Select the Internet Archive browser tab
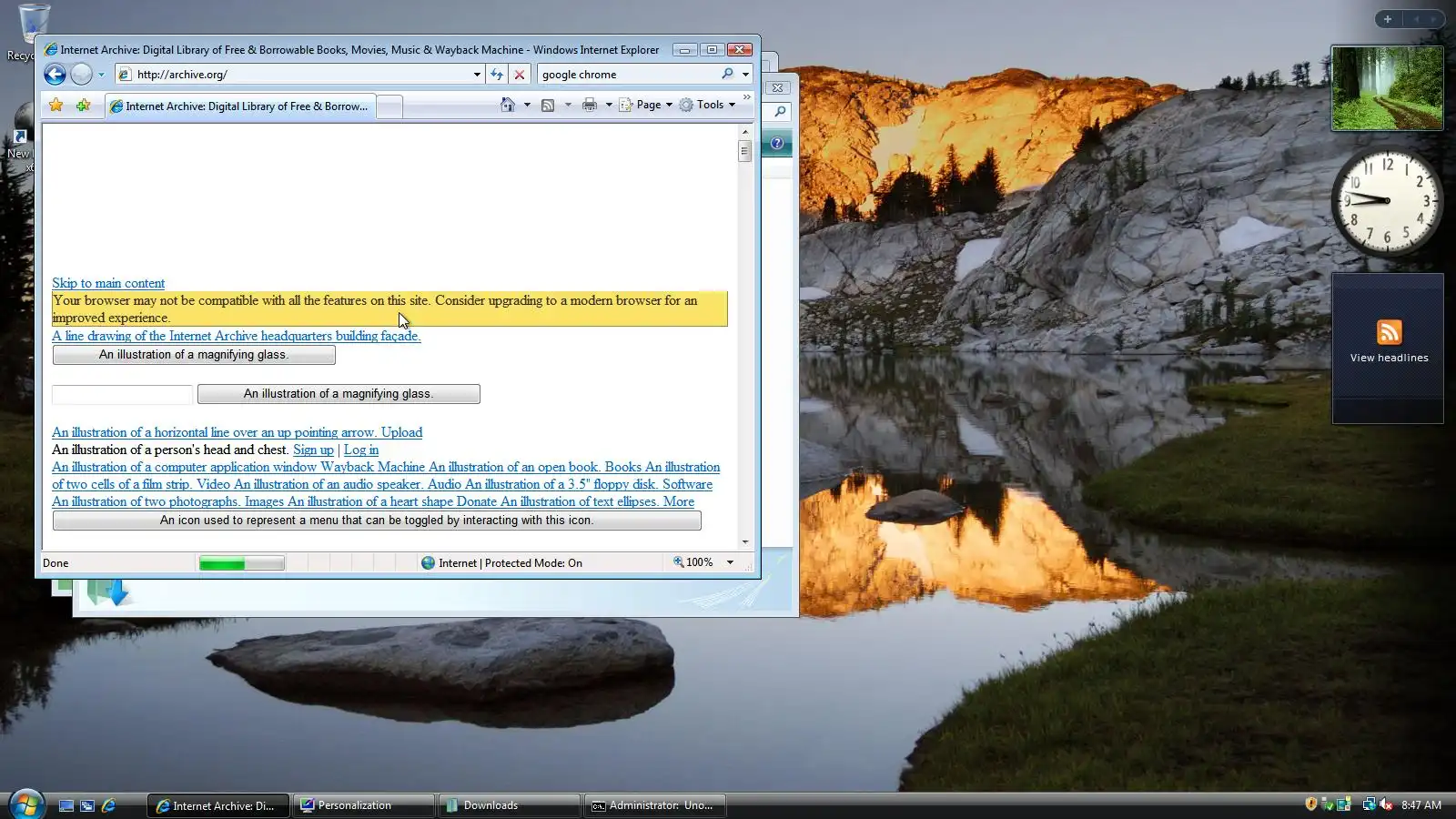 pyautogui.click(x=239, y=106)
